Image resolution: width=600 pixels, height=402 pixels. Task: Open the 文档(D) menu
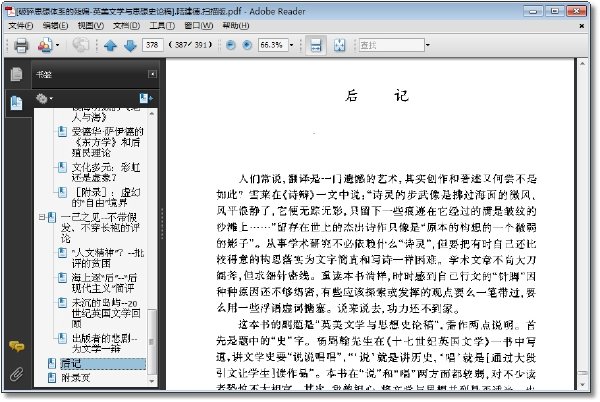point(126,26)
